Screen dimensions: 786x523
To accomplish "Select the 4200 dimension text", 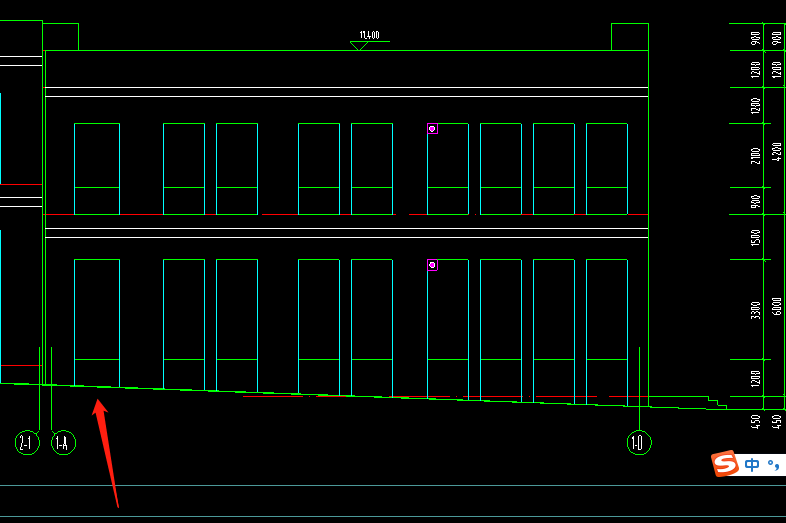I will [776, 152].
